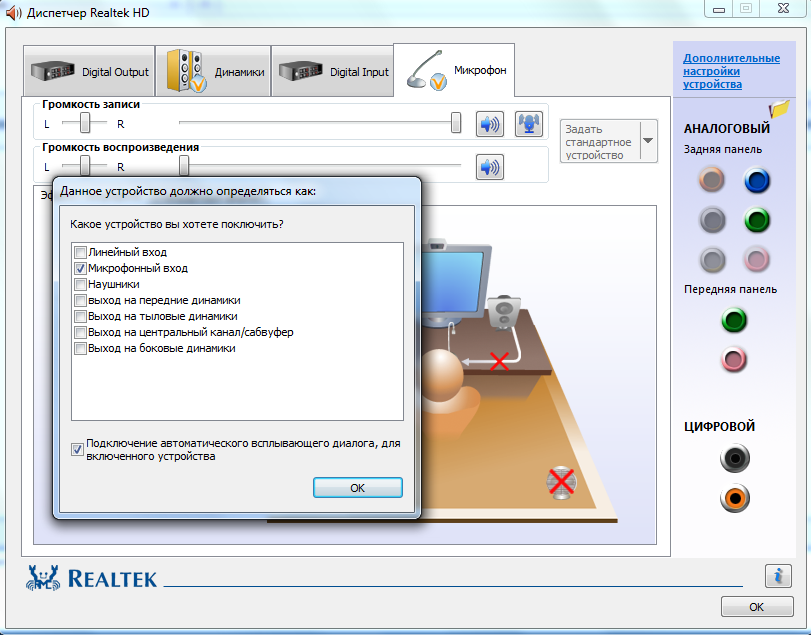Click the ЦИФРОВОЙ heading
Image resolution: width=811 pixels, height=635 pixels.
(719, 427)
